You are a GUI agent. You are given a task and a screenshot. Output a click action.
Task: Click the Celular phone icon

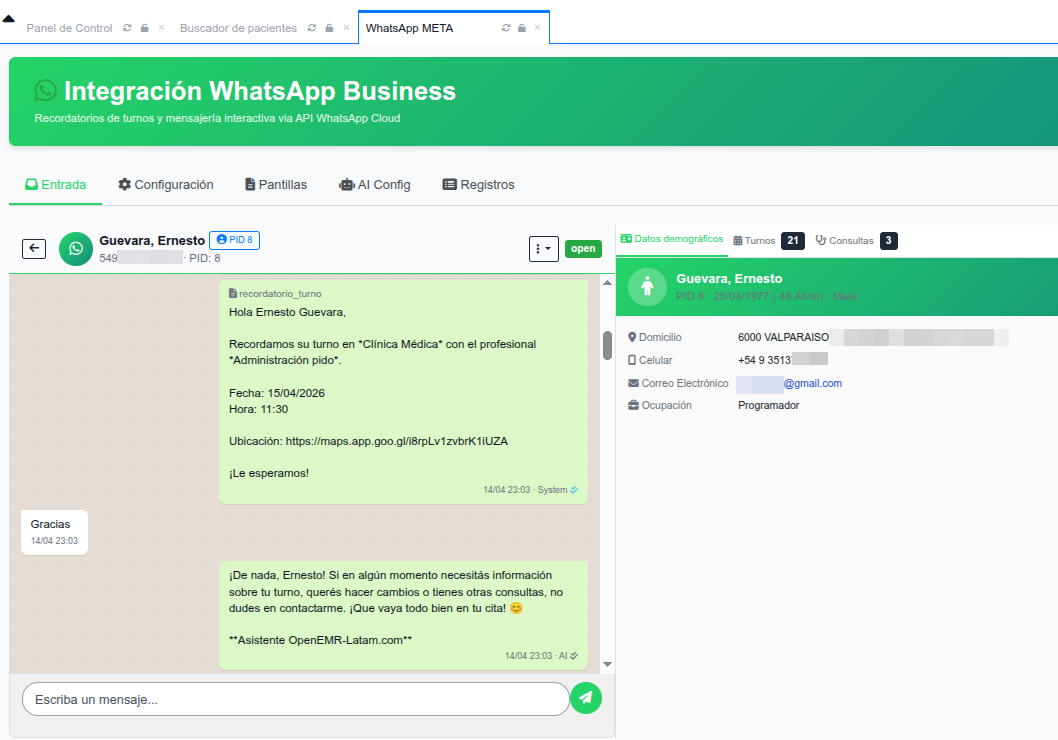[x=632, y=360]
